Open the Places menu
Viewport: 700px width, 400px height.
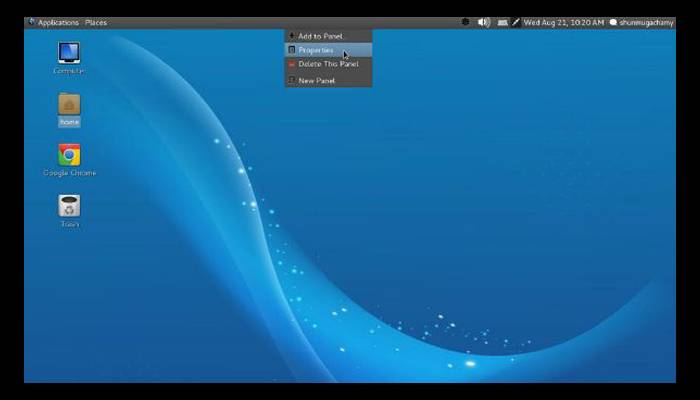(96, 22)
